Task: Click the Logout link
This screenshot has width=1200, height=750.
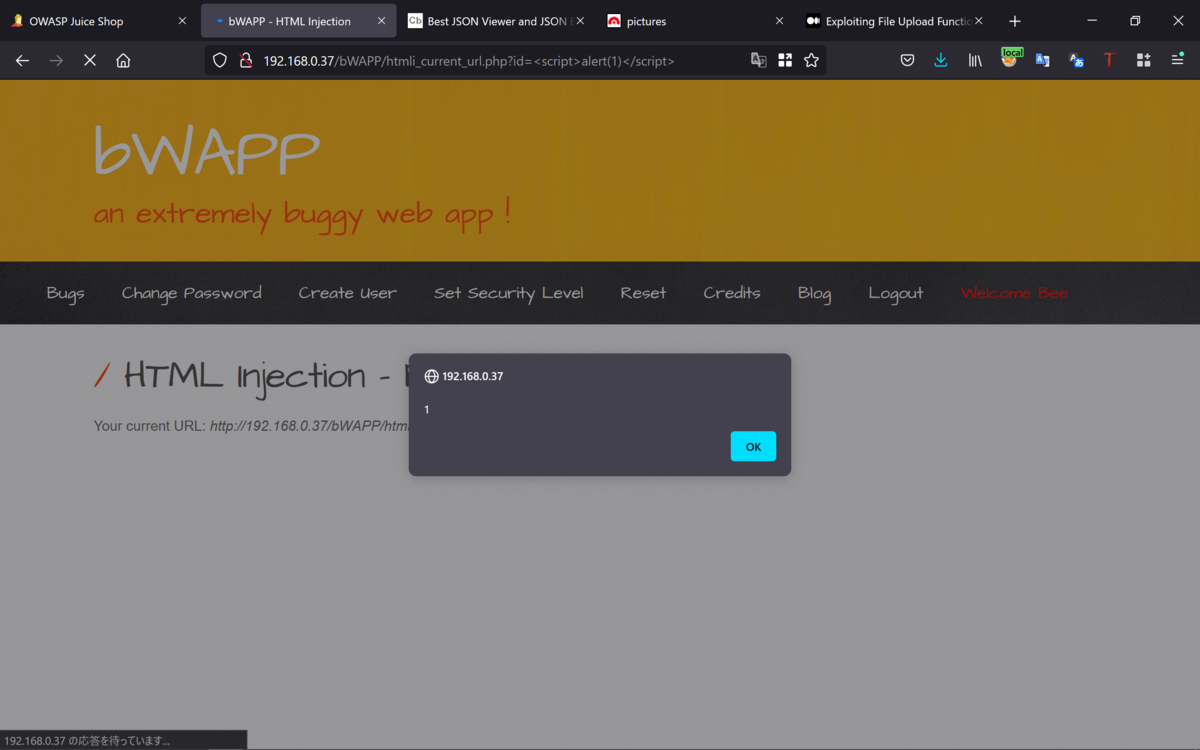Action: [x=895, y=293]
